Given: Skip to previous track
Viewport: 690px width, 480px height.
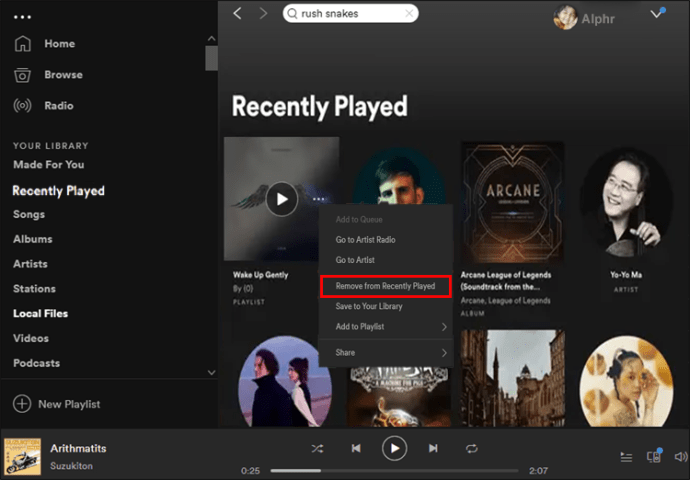Looking at the screenshot, I should [x=356, y=448].
